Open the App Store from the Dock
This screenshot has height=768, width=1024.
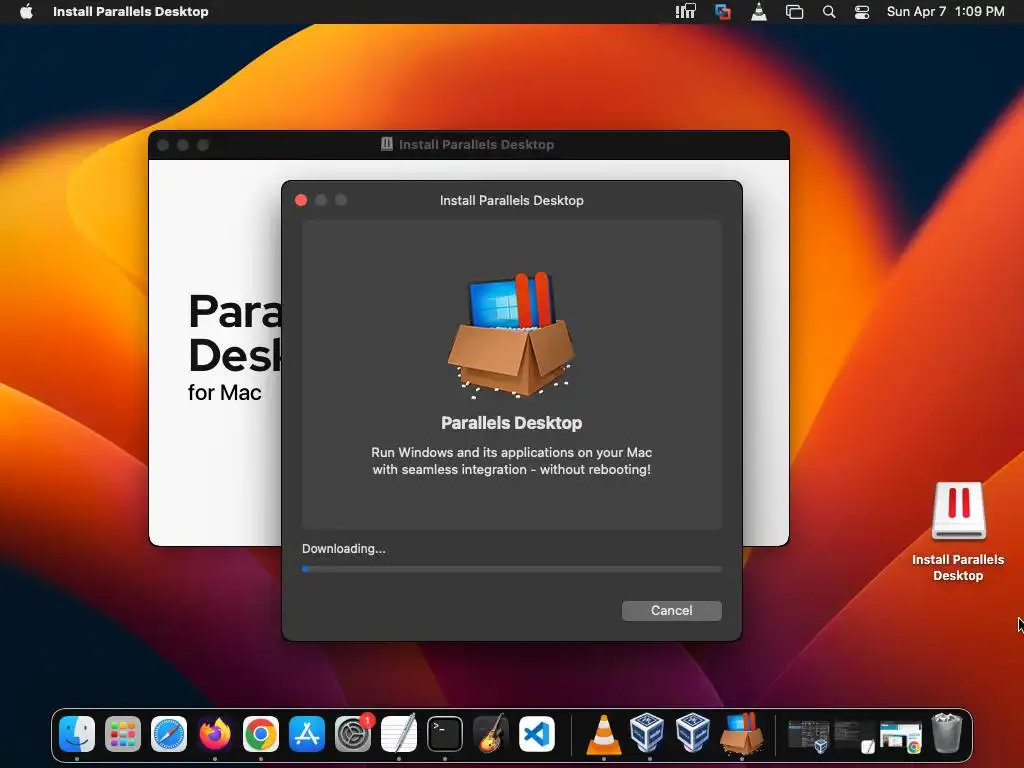pyautogui.click(x=307, y=733)
